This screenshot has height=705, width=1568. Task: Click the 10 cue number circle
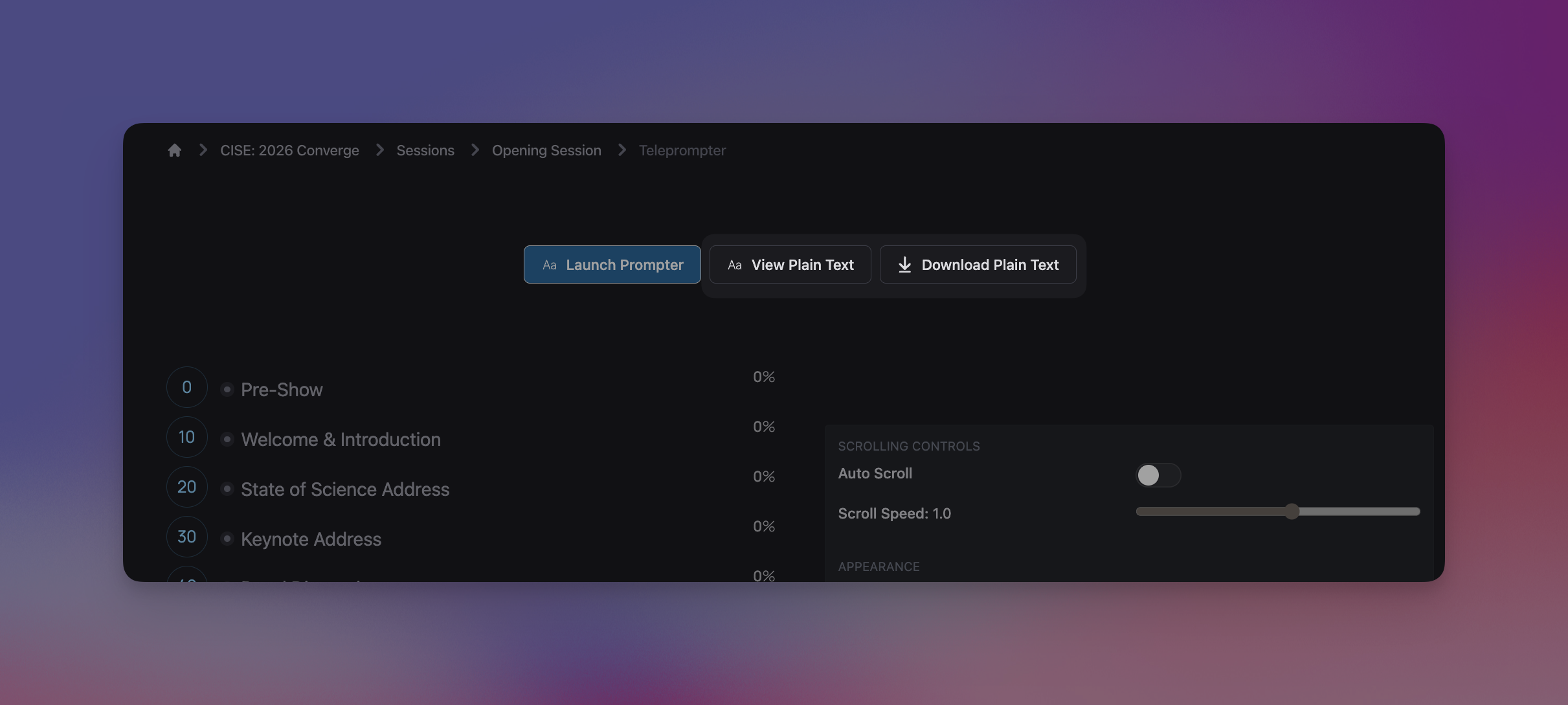(x=186, y=437)
